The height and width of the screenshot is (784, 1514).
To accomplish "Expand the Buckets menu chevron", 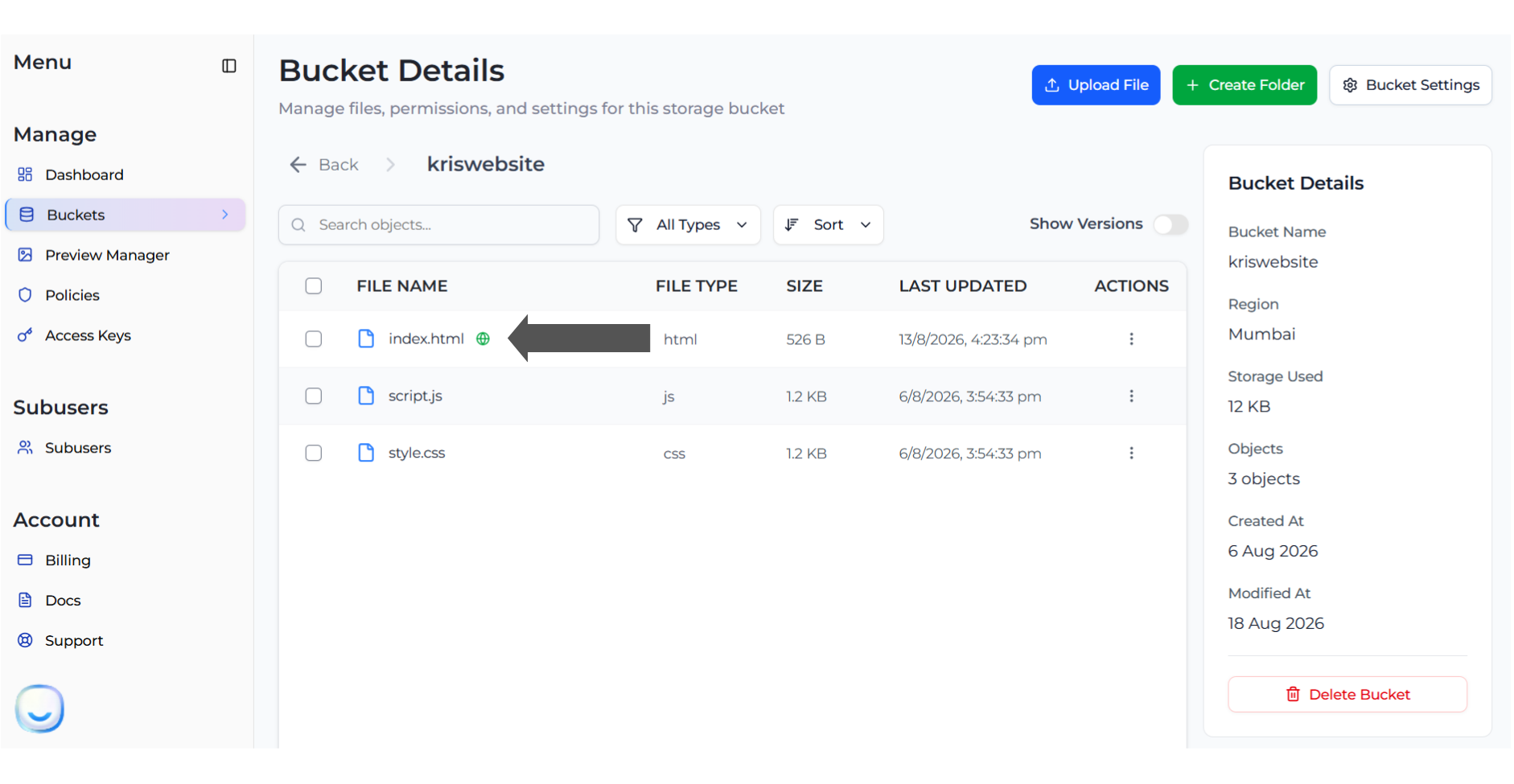I will coord(225,215).
